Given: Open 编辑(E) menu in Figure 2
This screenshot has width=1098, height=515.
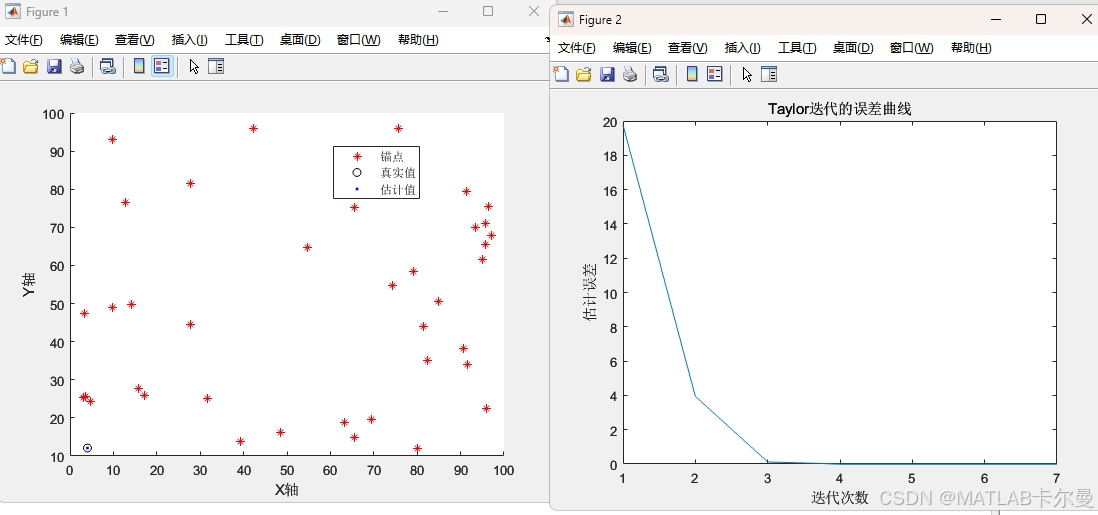Looking at the screenshot, I should point(632,48).
